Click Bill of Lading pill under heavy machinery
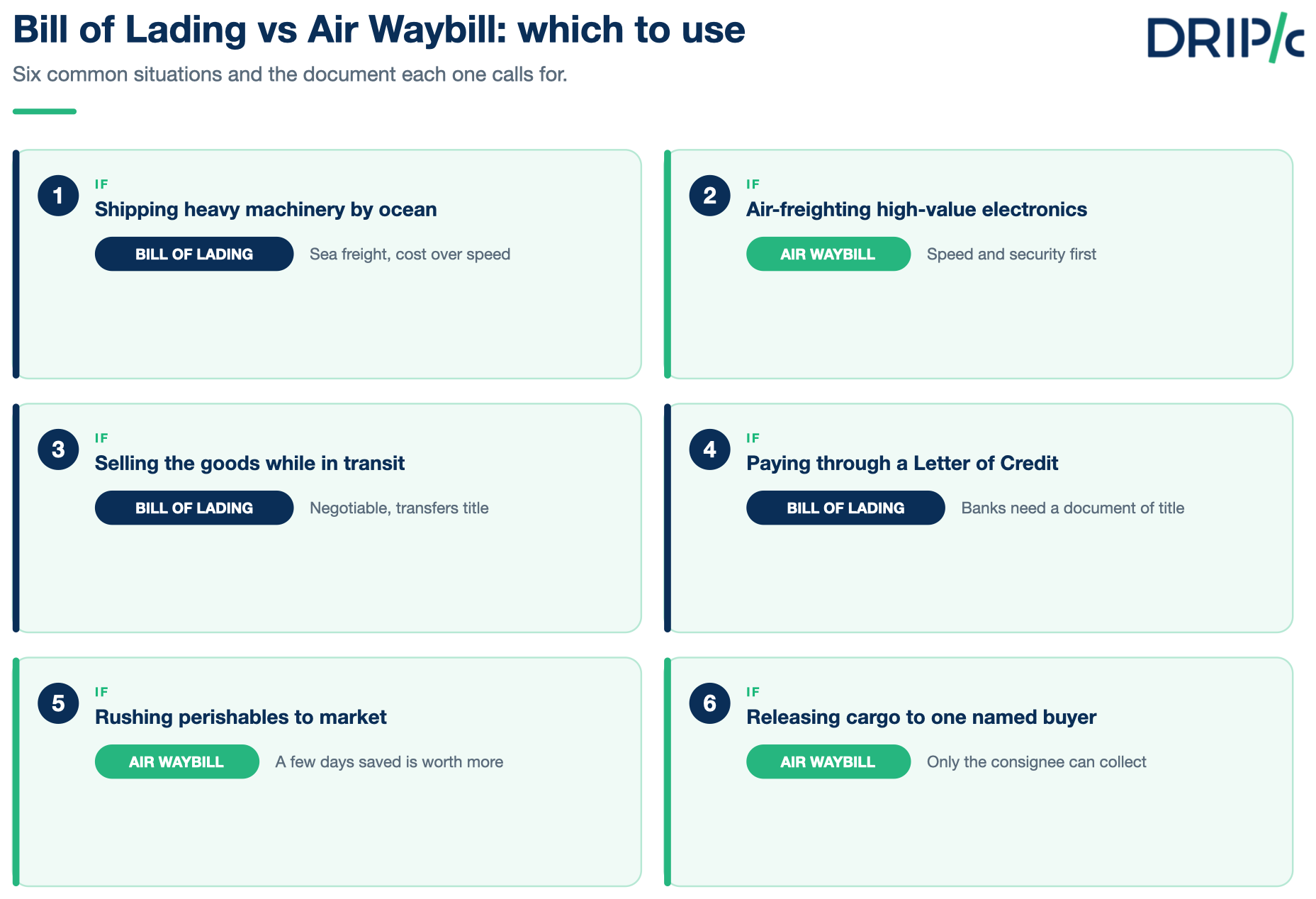This screenshot has width=1316, height=899. click(194, 254)
